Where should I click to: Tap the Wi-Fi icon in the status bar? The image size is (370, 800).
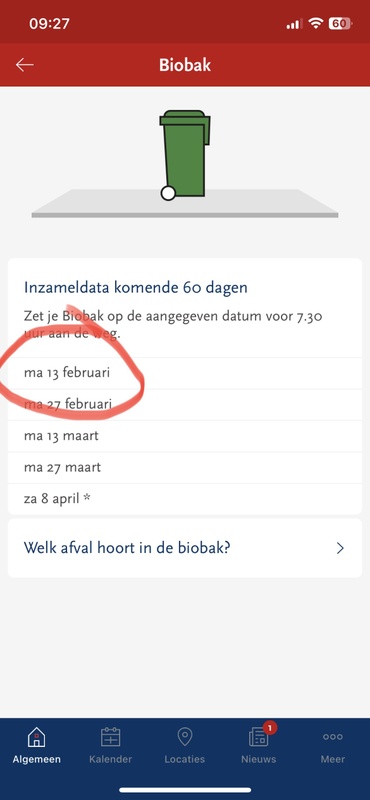[x=316, y=23]
